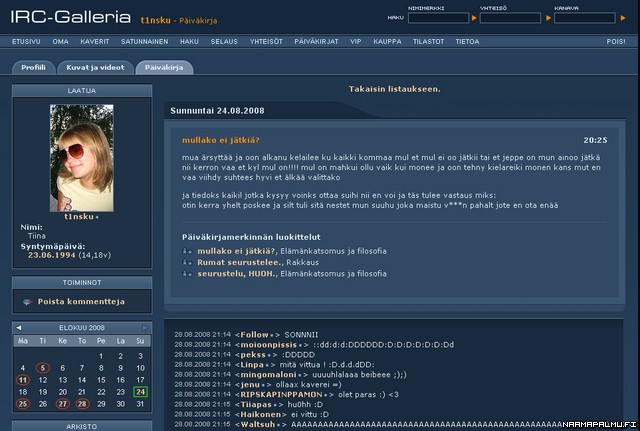This screenshot has height=431, width=640.
Task: Click icon next to 'Rumat seurustelee.' entry
Action: pos(187,263)
